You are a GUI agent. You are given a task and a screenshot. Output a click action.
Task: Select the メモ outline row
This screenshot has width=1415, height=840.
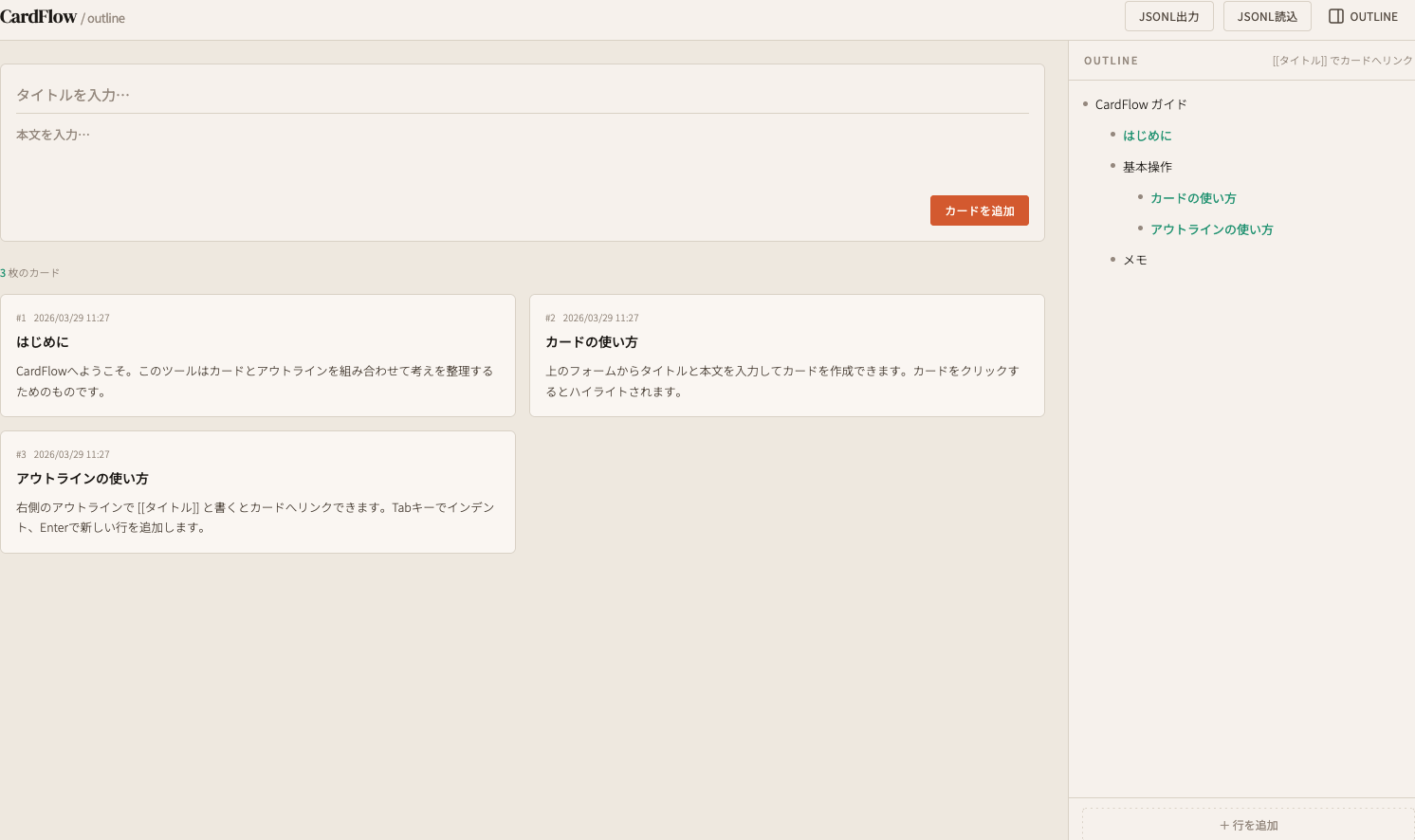[x=1135, y=259]
